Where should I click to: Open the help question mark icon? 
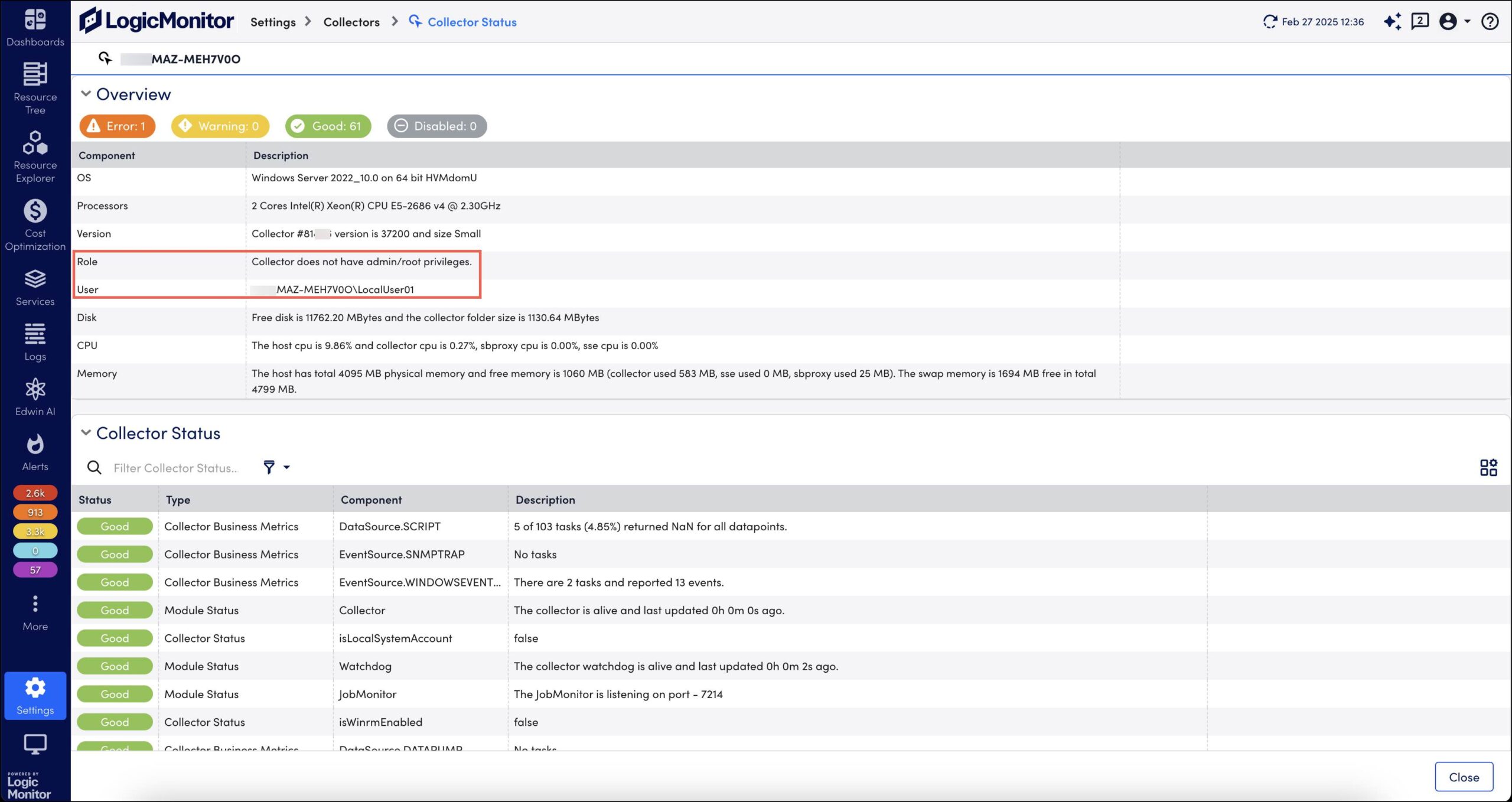[x=1490, y=22]
